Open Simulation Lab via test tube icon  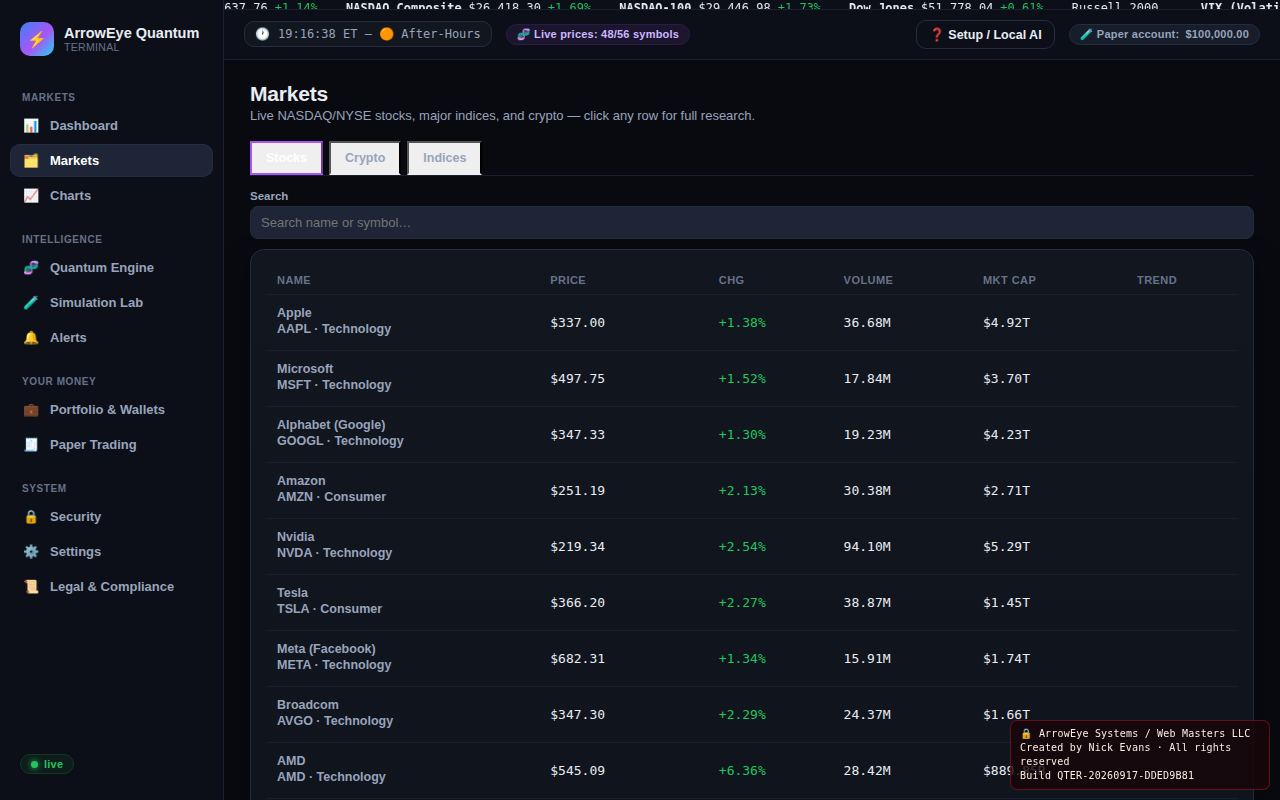click(x=31, y=303)
